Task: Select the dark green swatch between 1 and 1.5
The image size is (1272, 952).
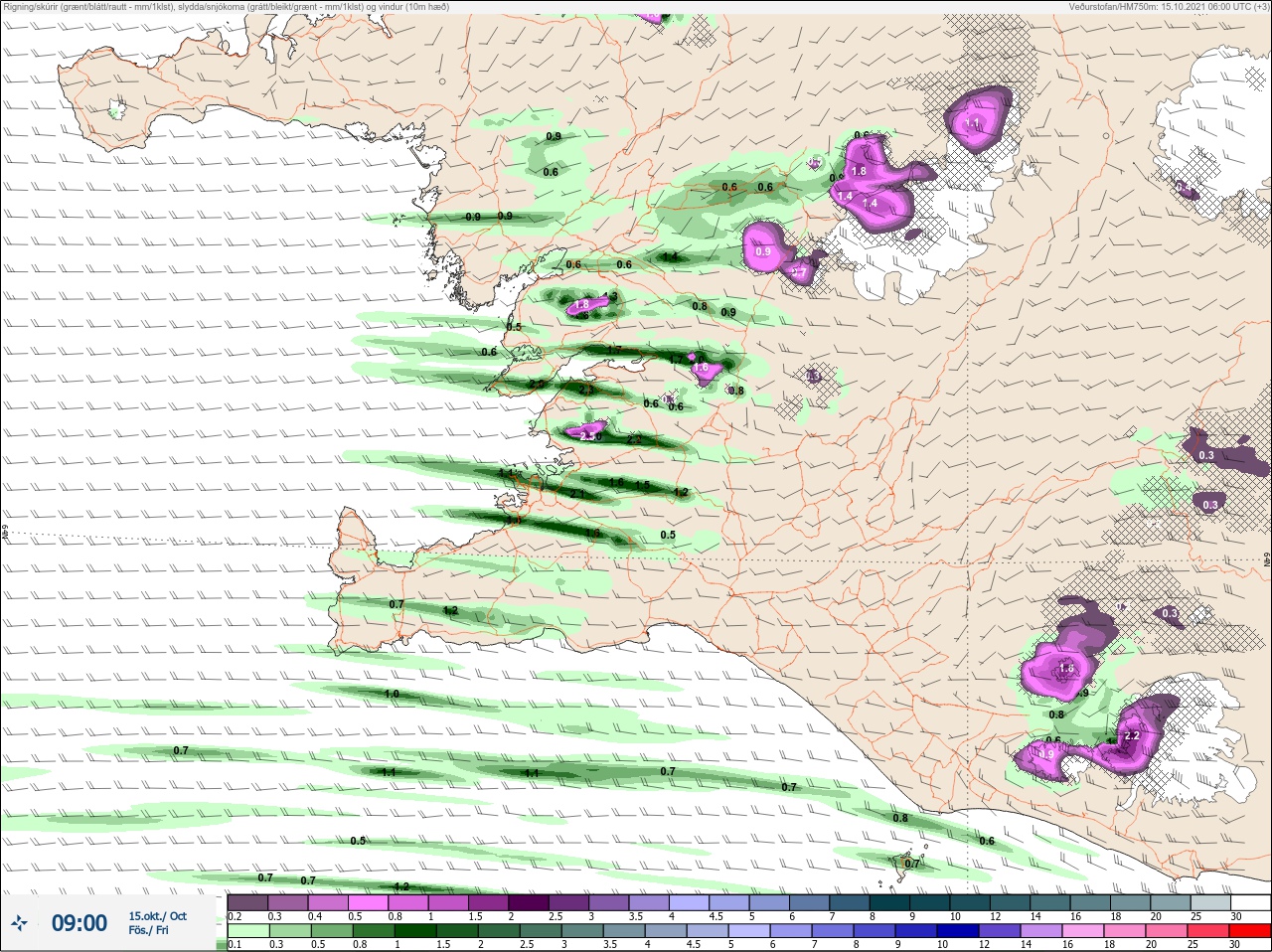Action: click(x=414, y=931)
